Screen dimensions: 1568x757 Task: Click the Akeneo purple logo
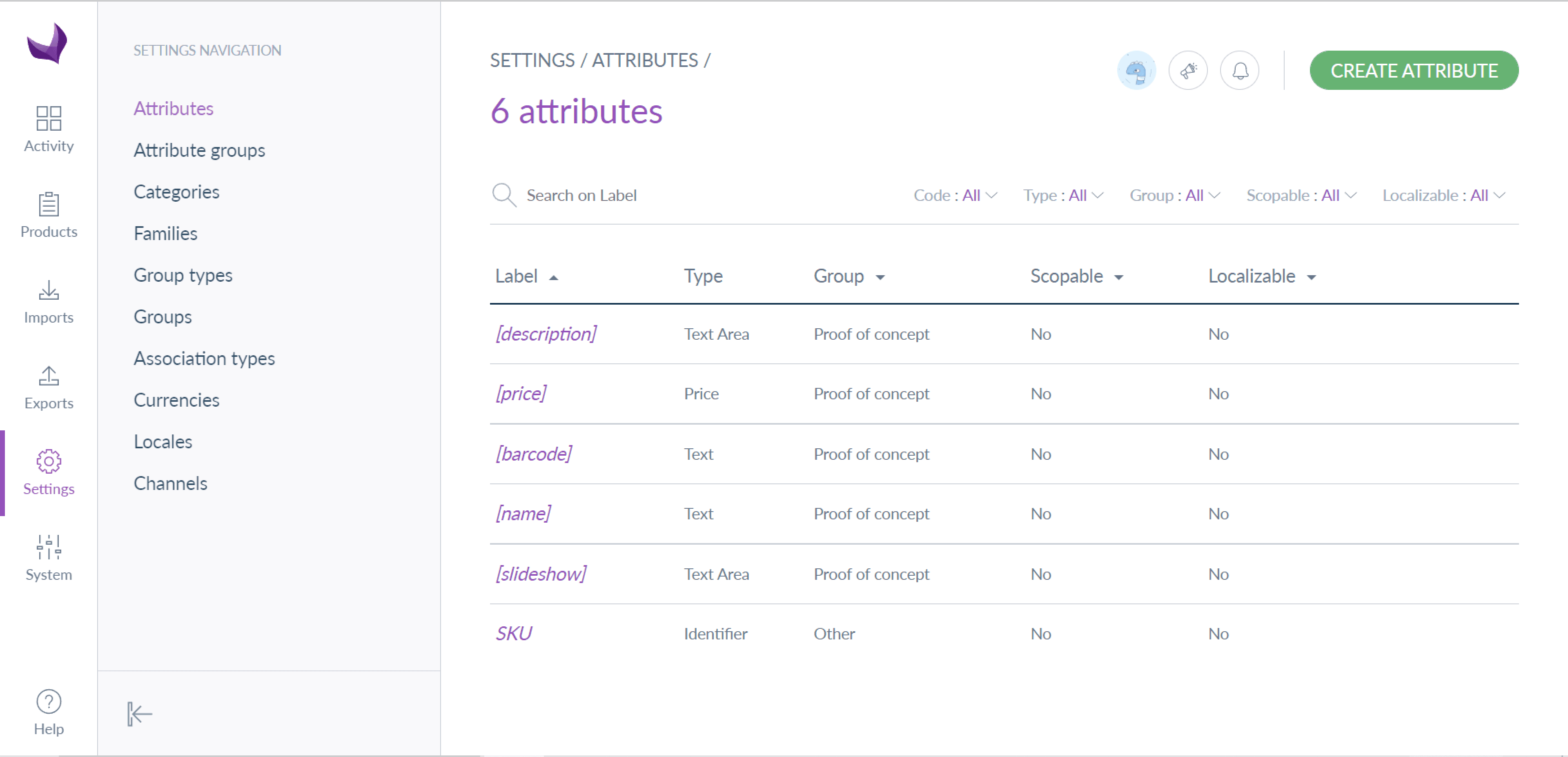[x=47, y=43]
